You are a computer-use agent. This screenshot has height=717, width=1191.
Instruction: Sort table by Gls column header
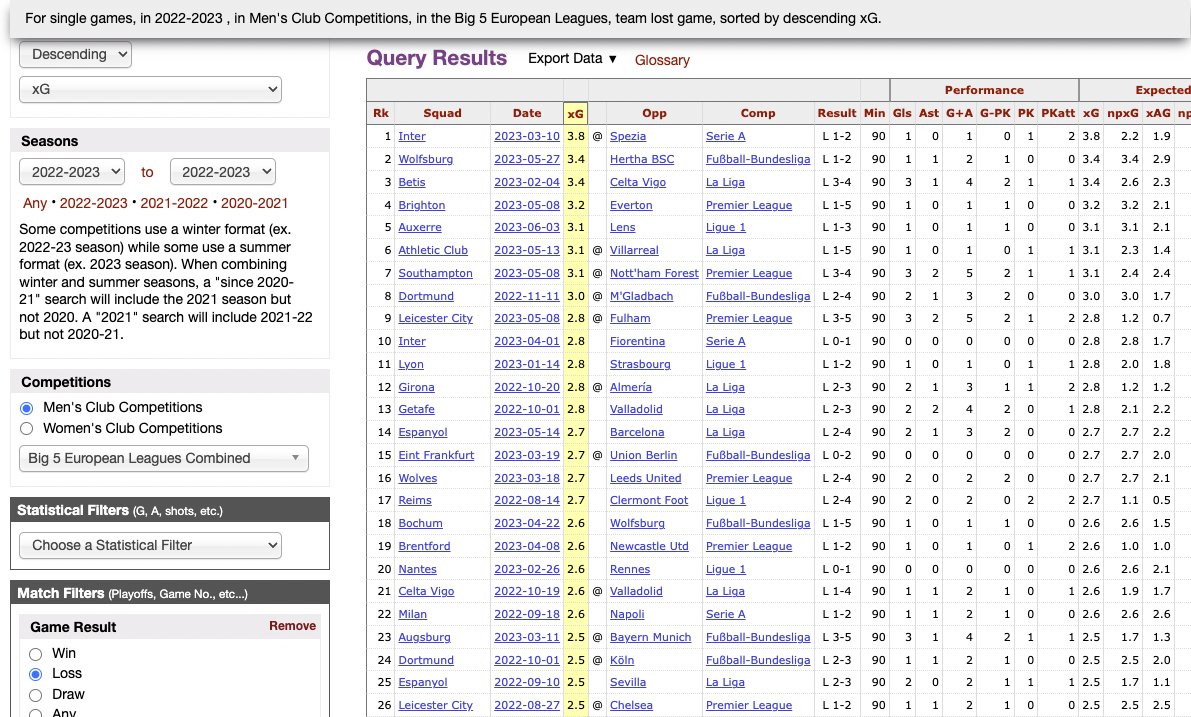[902, 113]
